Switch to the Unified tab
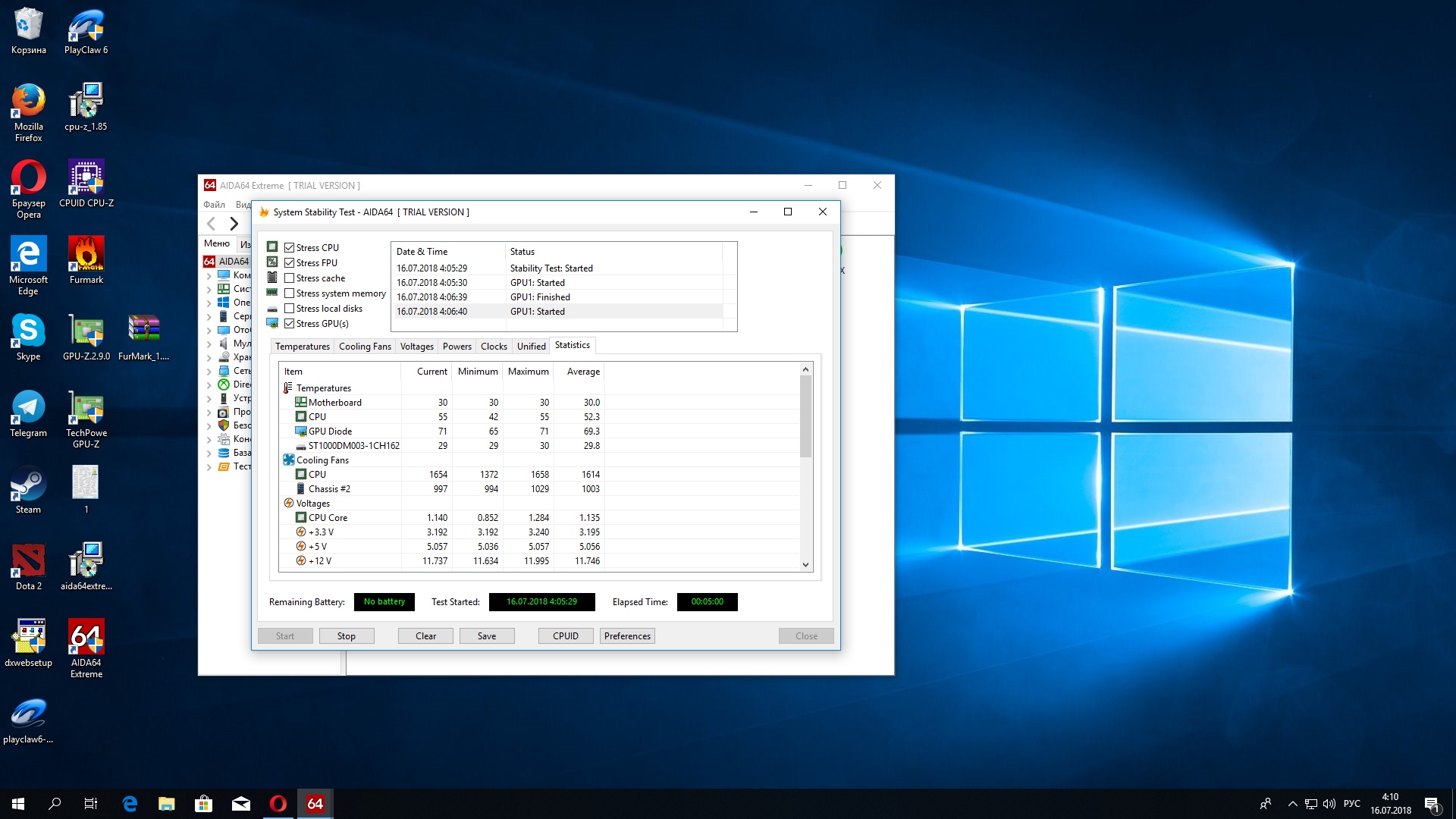Image resolution: width=1456 pixels, height=819 pixels. point(532,347)
